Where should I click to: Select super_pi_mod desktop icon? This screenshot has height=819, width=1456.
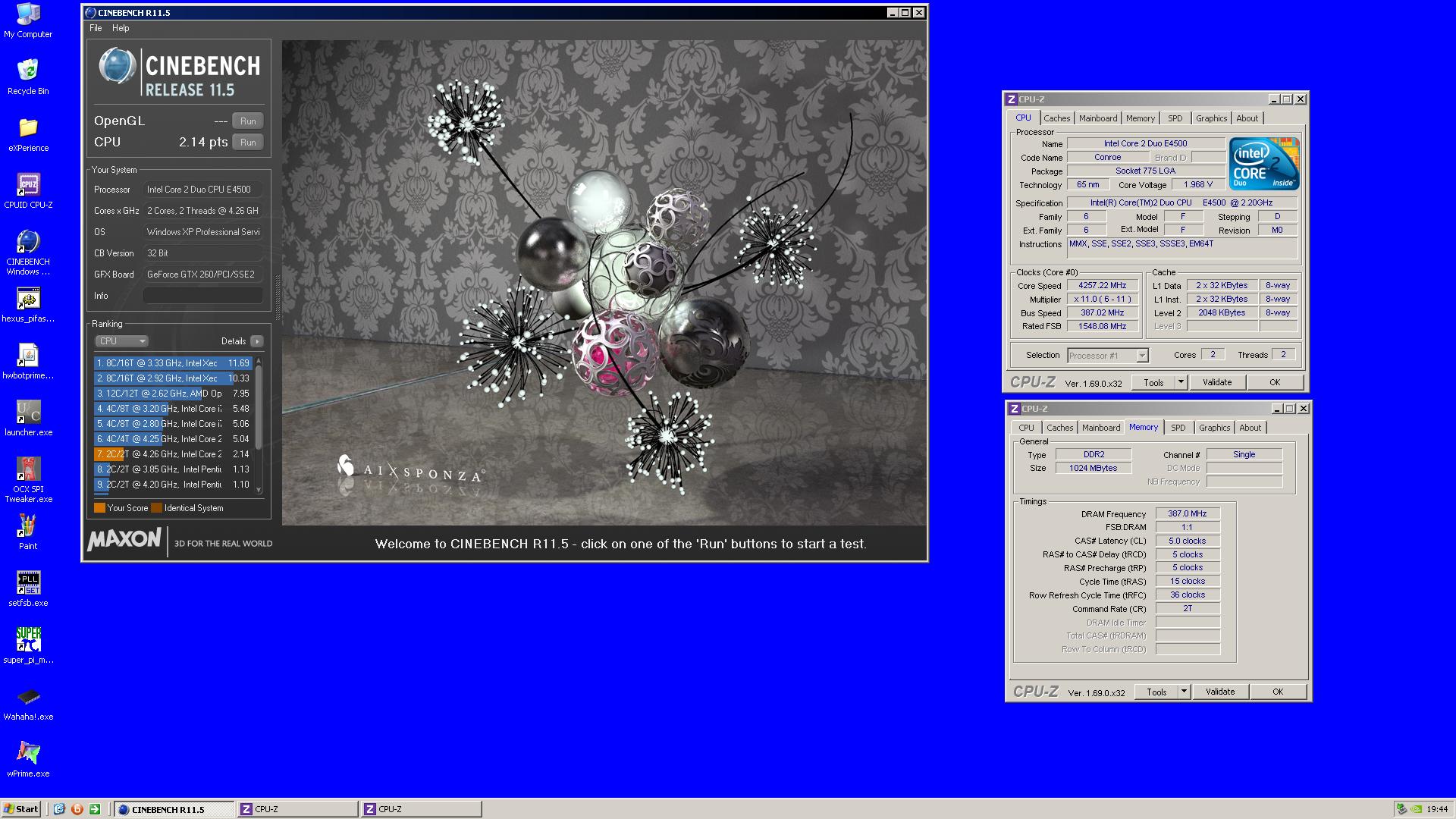tap(28, 646)
